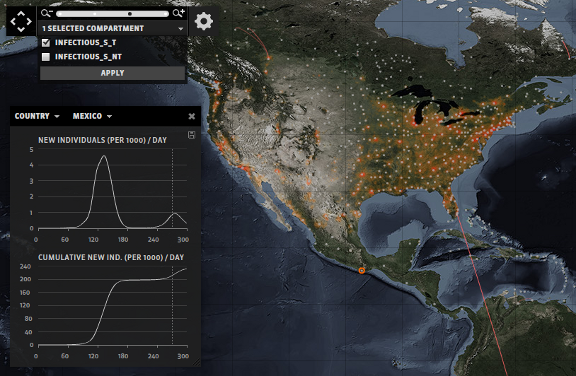Click the zoom level slider handle
The image size is (576, 376).
click(x=130, y=14)
